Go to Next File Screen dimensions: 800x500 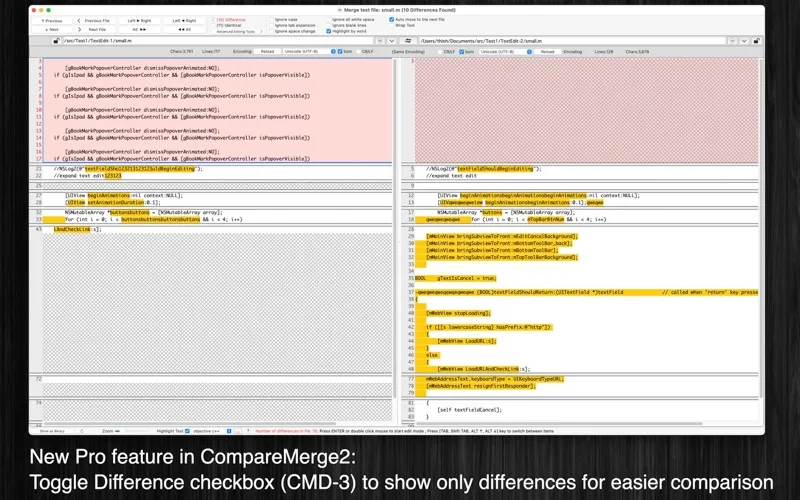[93, 30]
